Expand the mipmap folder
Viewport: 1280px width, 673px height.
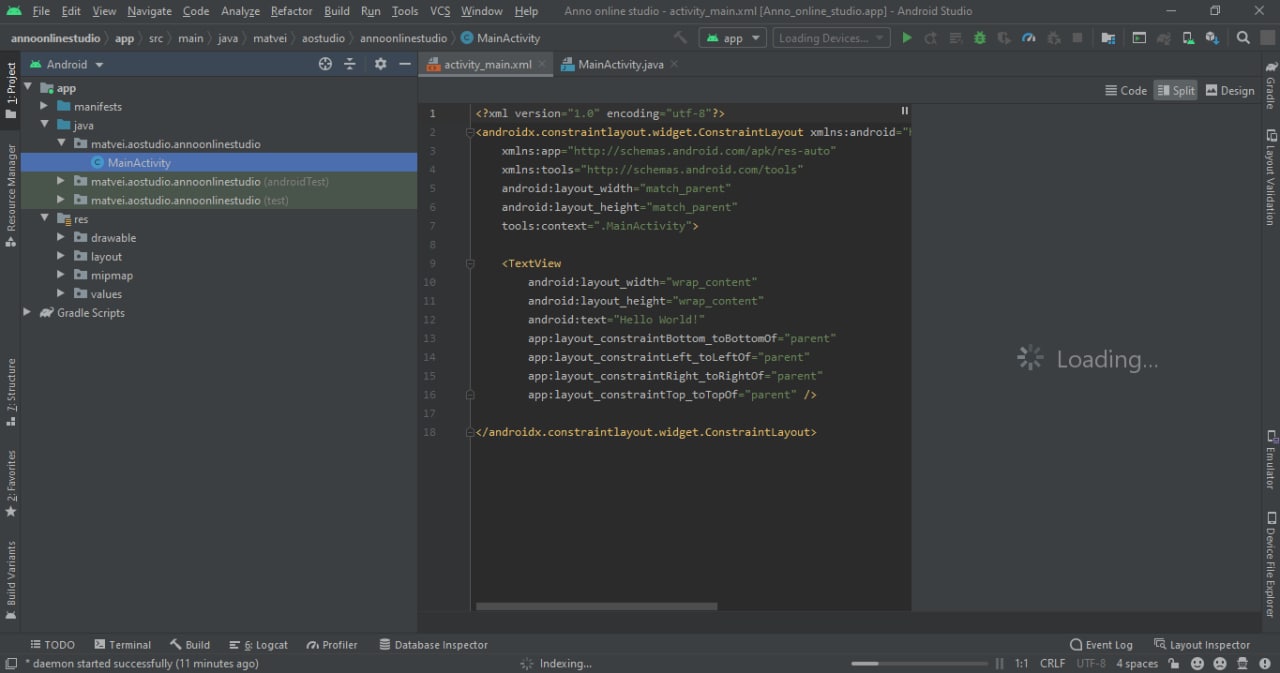61,275
